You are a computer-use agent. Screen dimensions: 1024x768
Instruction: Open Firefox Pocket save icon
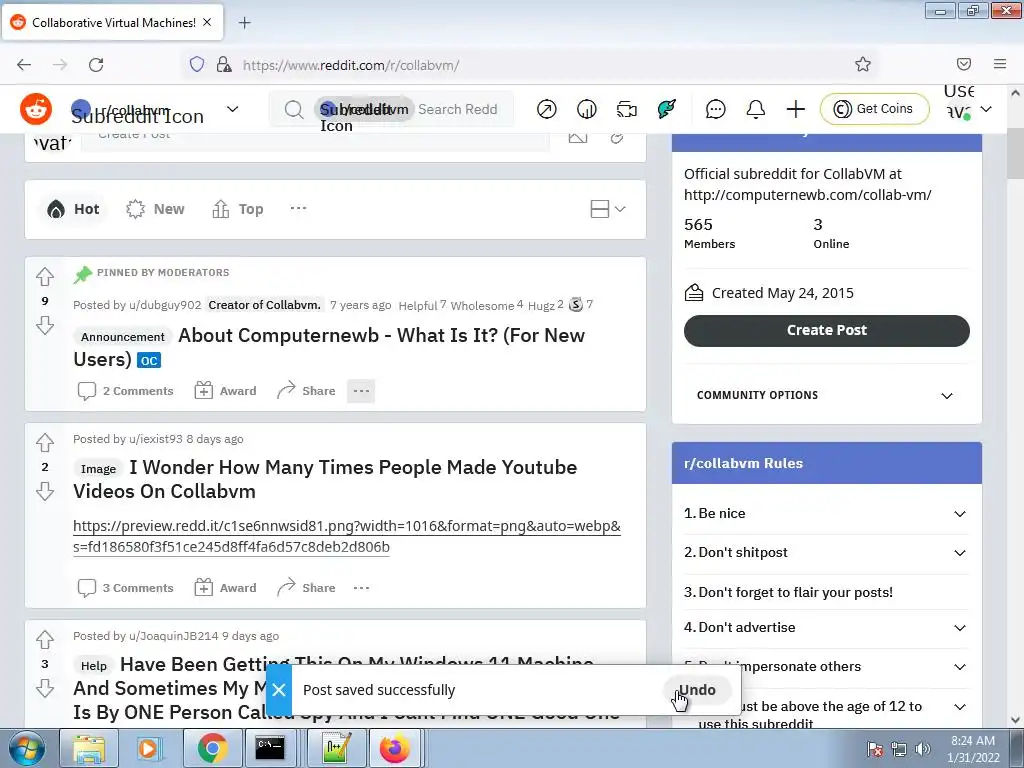(x=964, y=64)
